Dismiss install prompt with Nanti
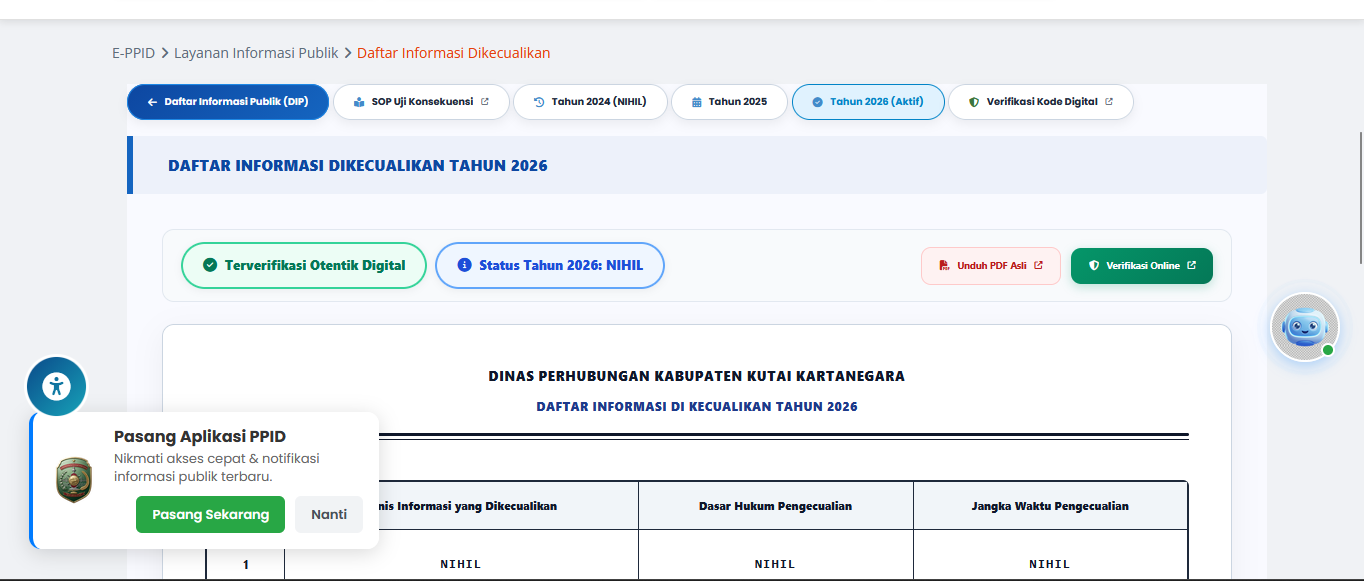 (329, 515)
